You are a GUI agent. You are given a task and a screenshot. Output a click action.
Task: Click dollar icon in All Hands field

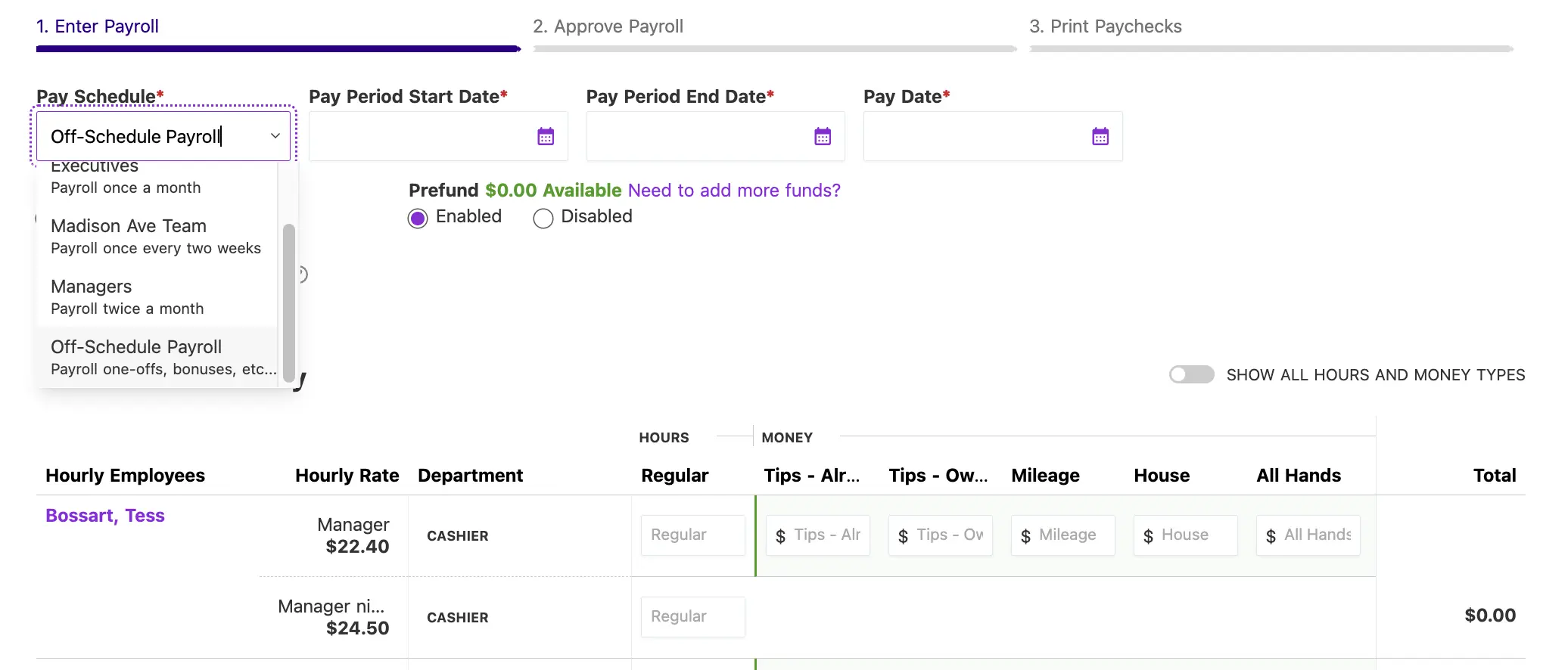click(1271, 536)
